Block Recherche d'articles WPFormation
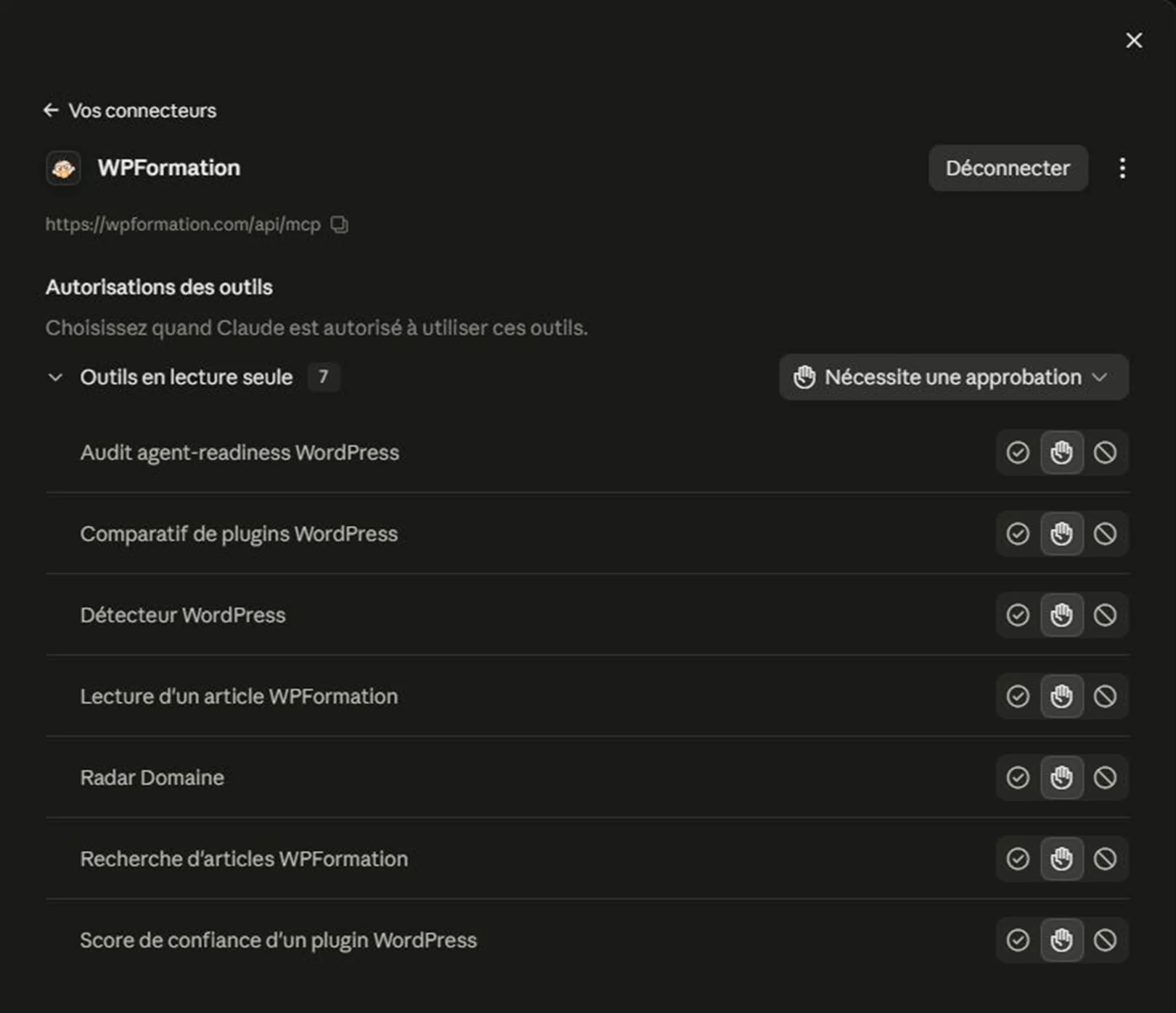The width and height of the screenshot is (1176, 1013). [x=1105, y=859]
